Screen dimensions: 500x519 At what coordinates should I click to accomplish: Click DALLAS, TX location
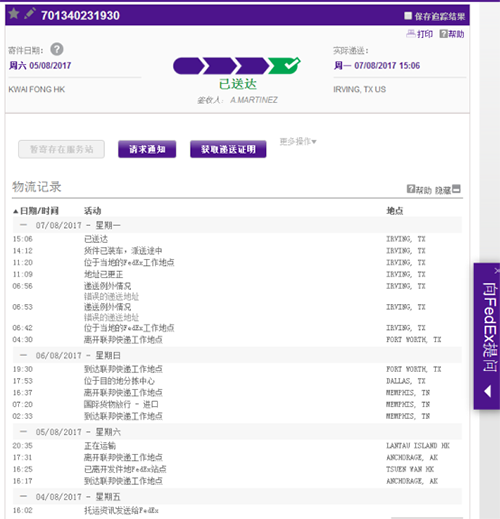[406, 381]
